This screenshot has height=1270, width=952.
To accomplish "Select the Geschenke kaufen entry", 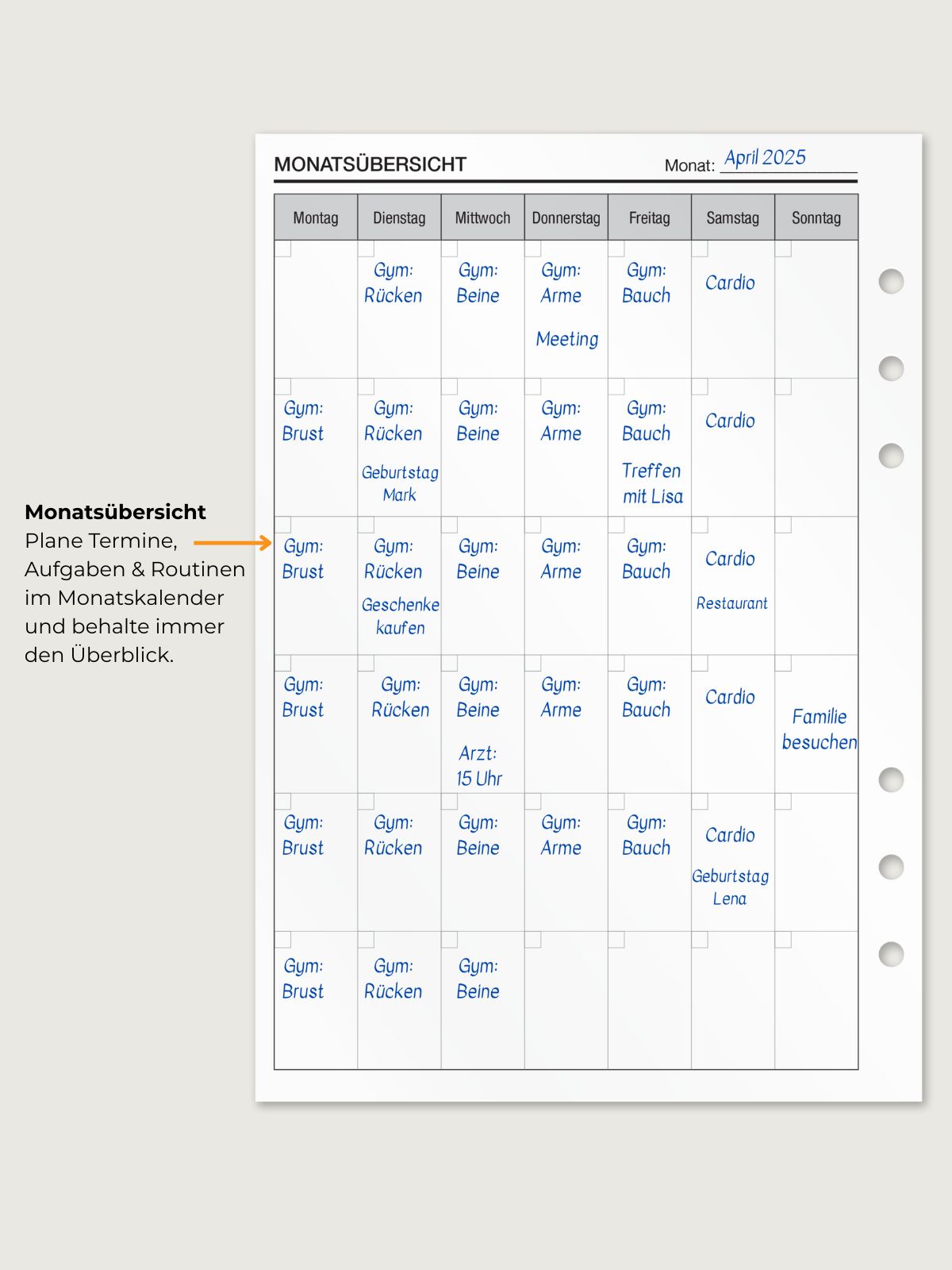I will [400, 616].
